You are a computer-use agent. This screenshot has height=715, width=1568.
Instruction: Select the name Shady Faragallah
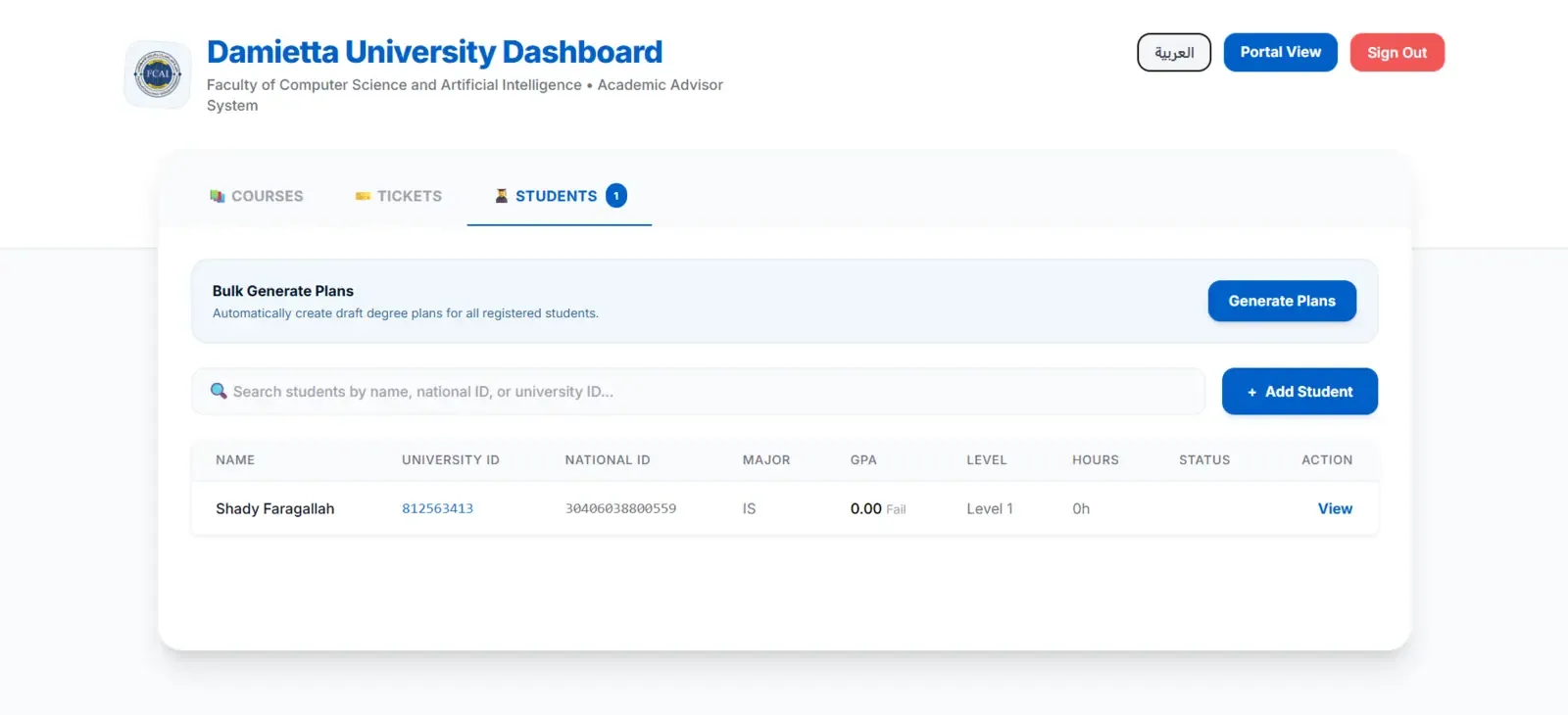(275, 508)
